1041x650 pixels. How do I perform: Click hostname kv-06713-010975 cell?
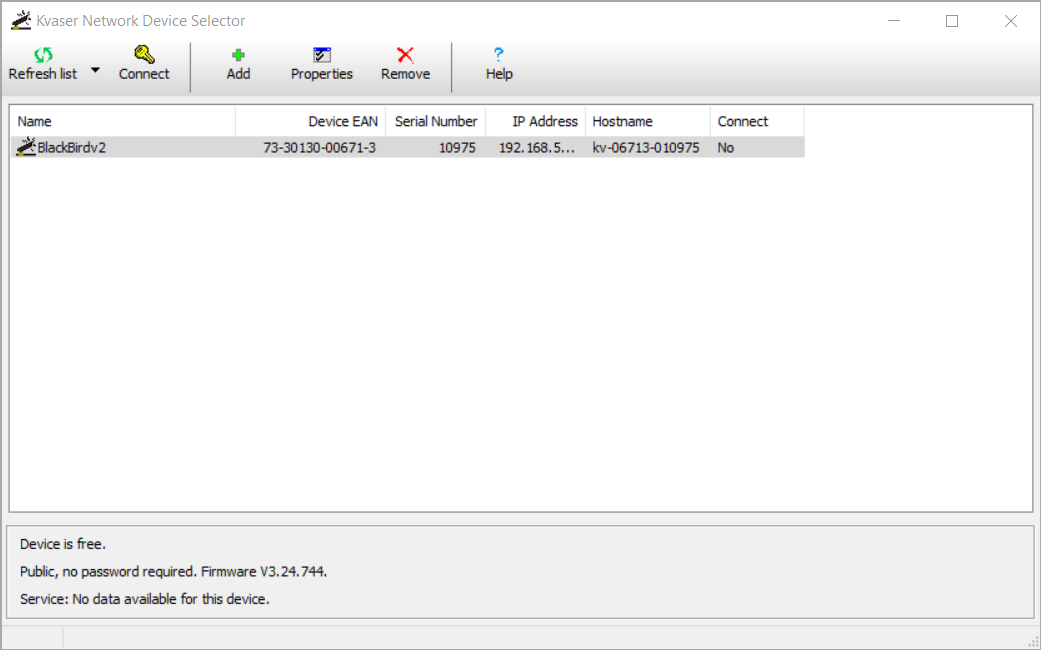click(646, 147)
